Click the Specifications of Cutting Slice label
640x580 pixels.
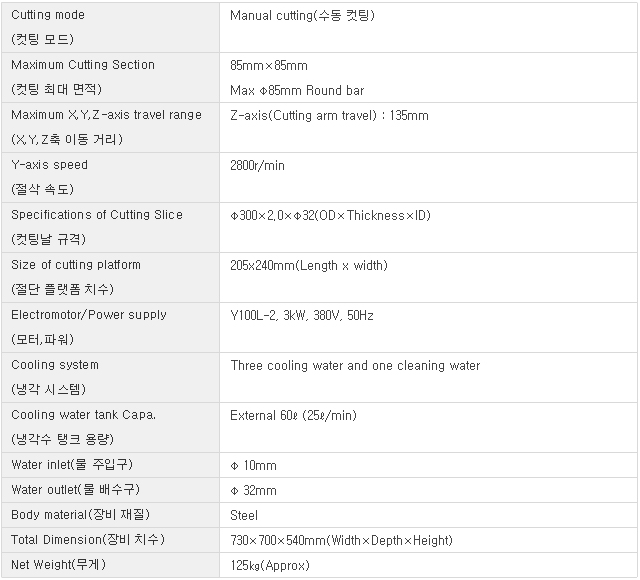(97, 215)
